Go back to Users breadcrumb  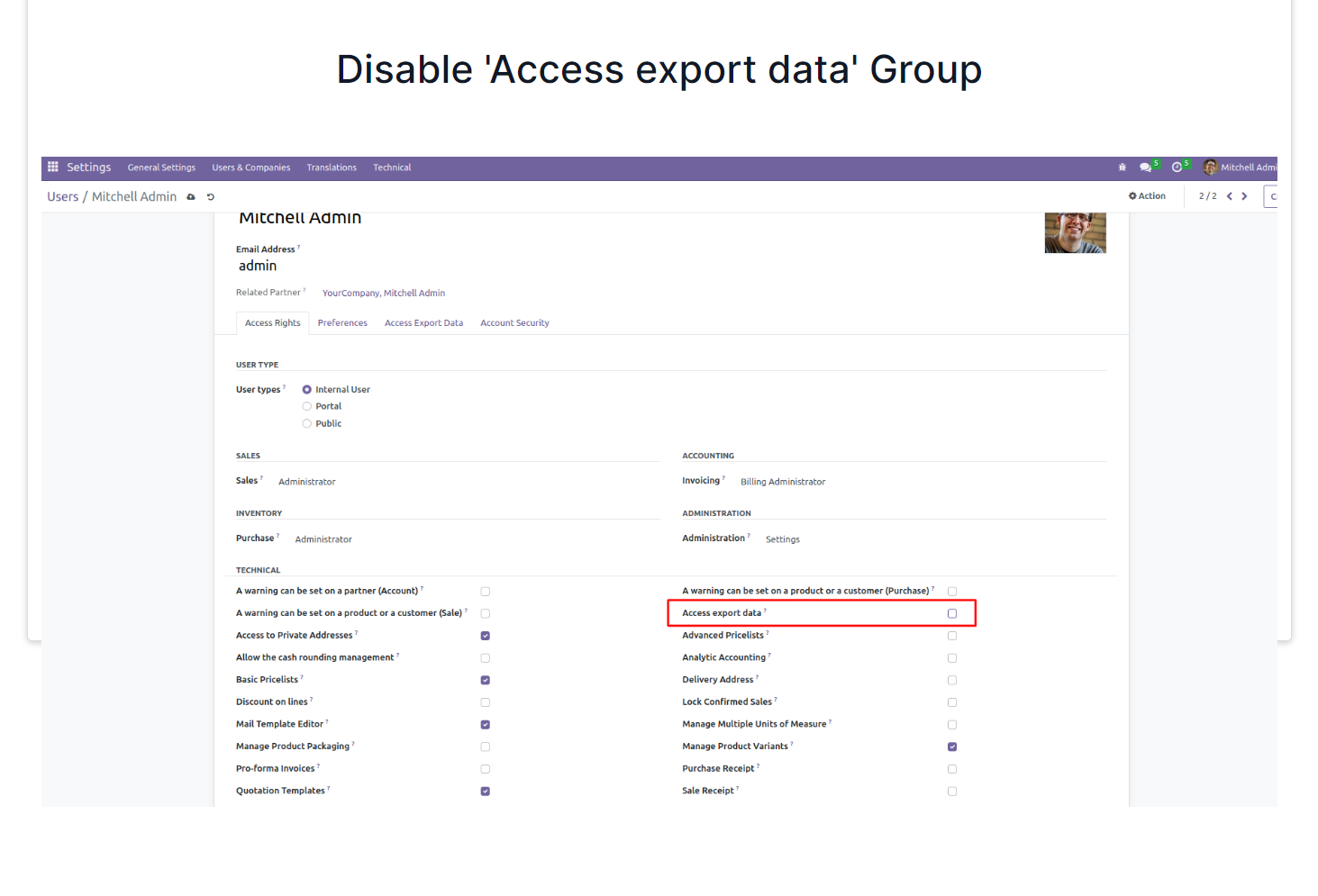[63, 196]
